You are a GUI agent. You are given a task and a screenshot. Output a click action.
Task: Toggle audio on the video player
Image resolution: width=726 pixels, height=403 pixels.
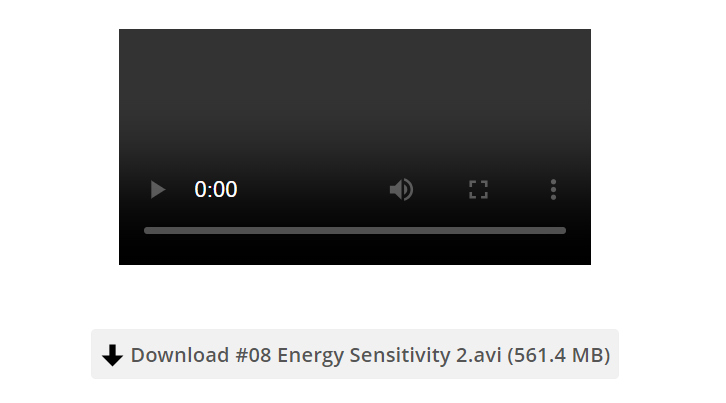(401, 189)
